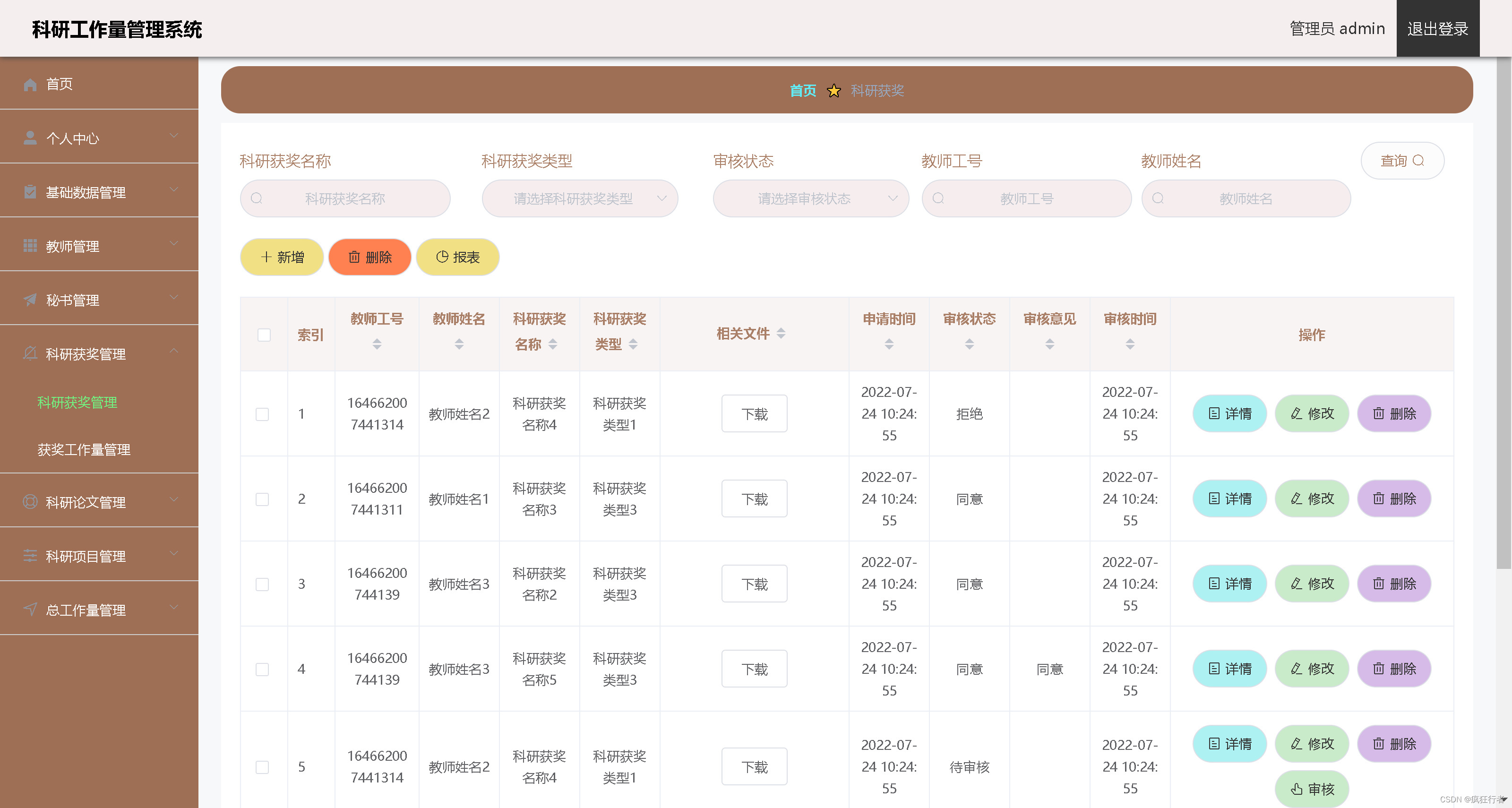1512x808 pixels.
Task: Open 获奖工作量管理 submenu item
Action: [84, 450]
